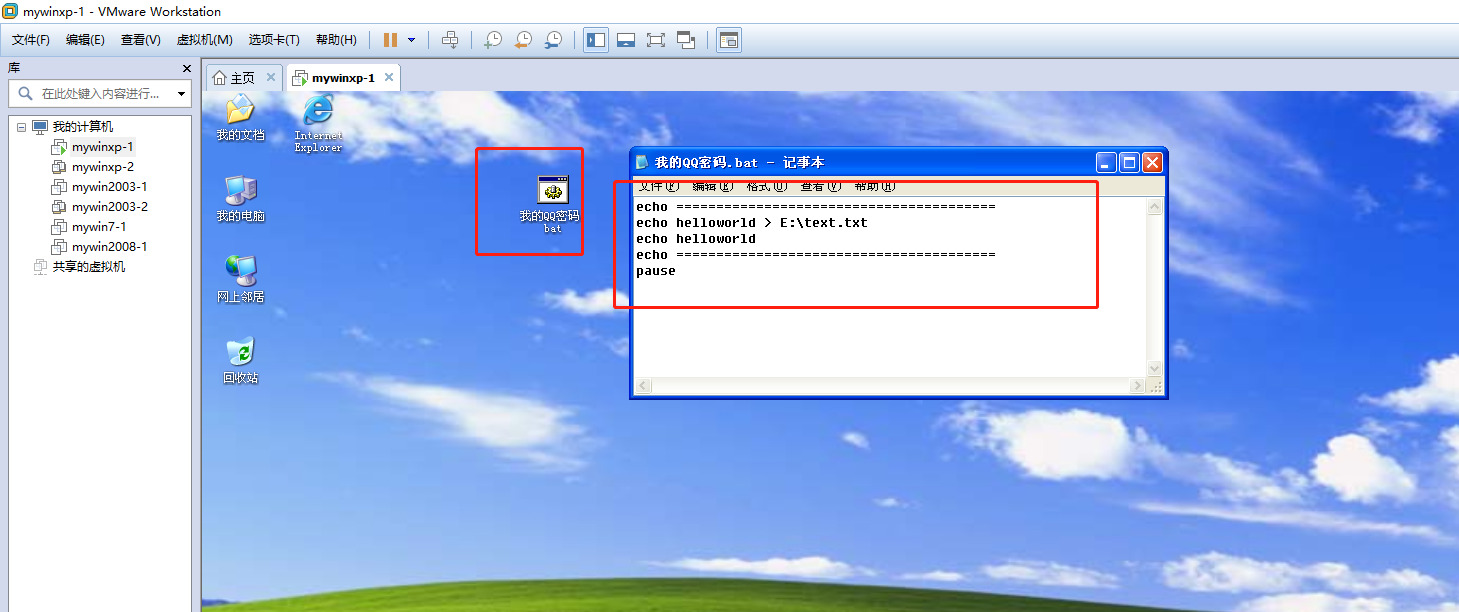
Task: Close the mywinxp-1 tab
Action: pos(389,77)
